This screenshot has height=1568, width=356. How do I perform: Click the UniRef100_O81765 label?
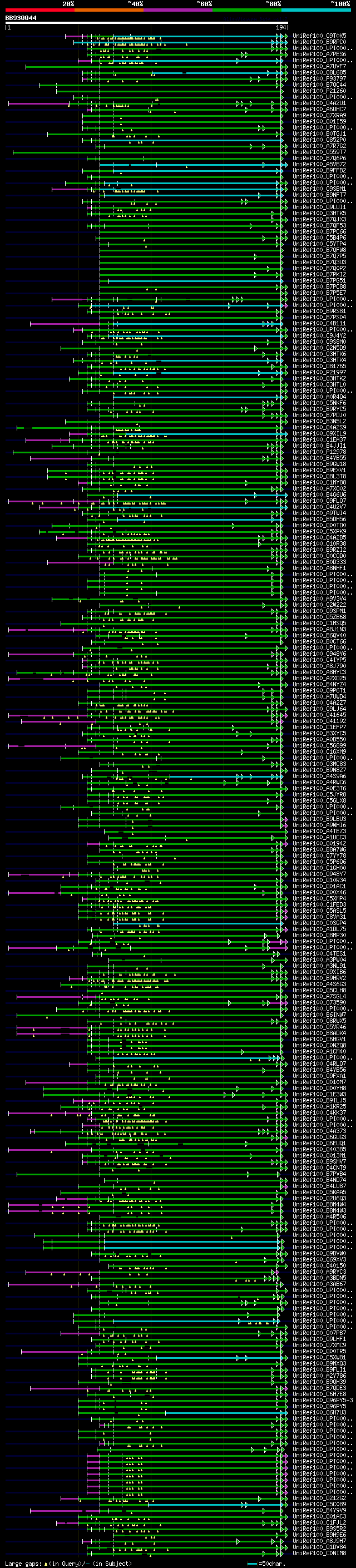pyautogui.click(x=319, y=367)
